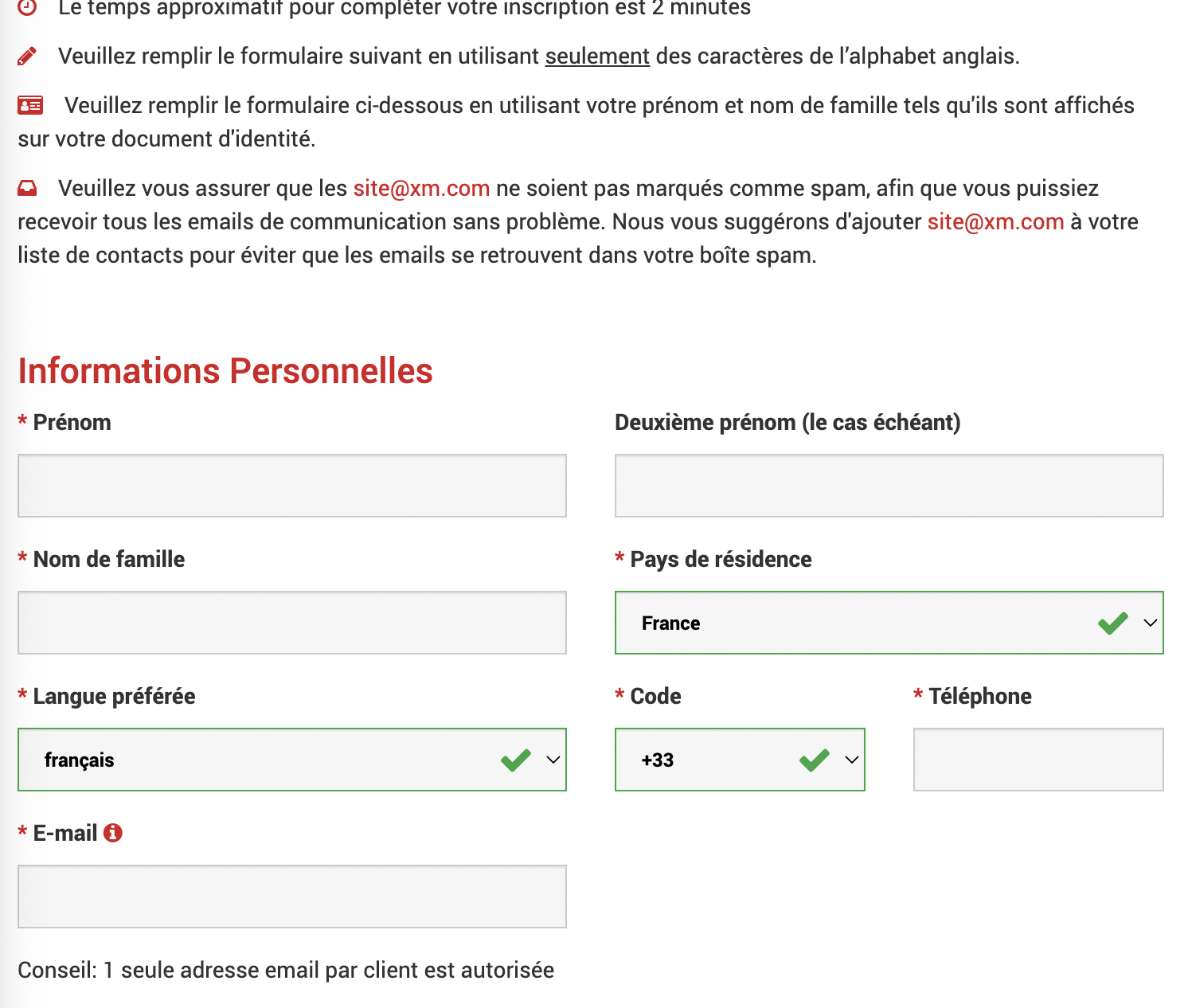Screen dimensions: 1188x1008
Task: Click green checkmark in Langue préférée field
Action: [516, 760]
